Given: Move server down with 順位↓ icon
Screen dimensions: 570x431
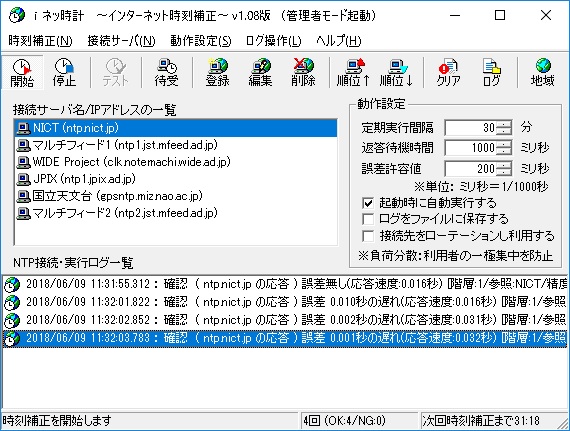Looking at the screenshot, I should pos(396,72).
